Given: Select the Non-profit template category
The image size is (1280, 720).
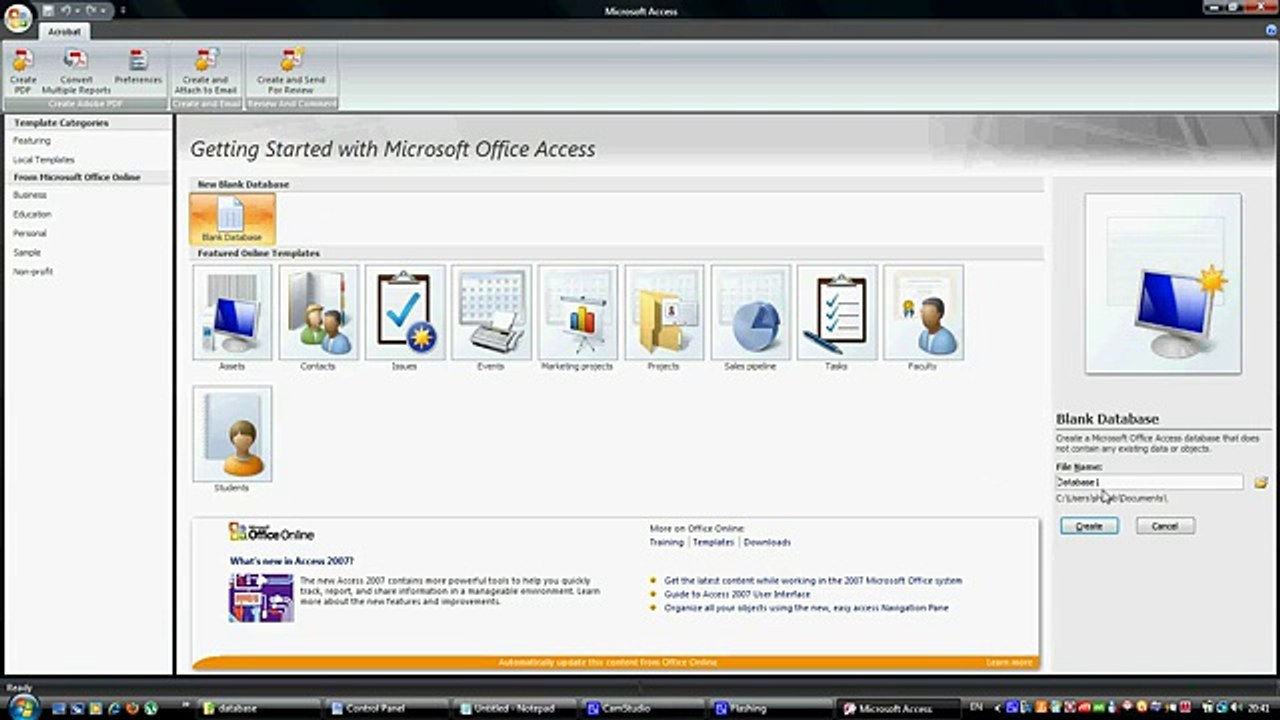Looking at the screenshot, I should coord(33,272).
